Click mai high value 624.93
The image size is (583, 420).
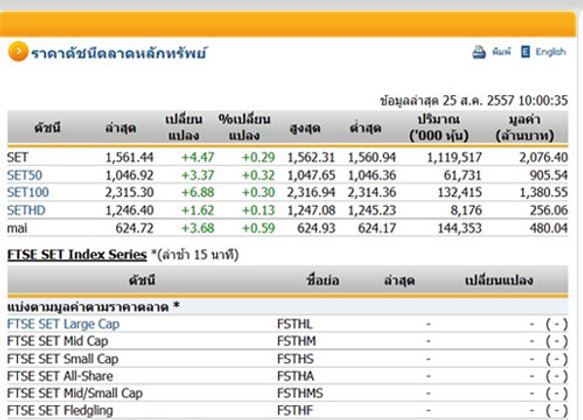pyautogui.click(x=316, y=228)
